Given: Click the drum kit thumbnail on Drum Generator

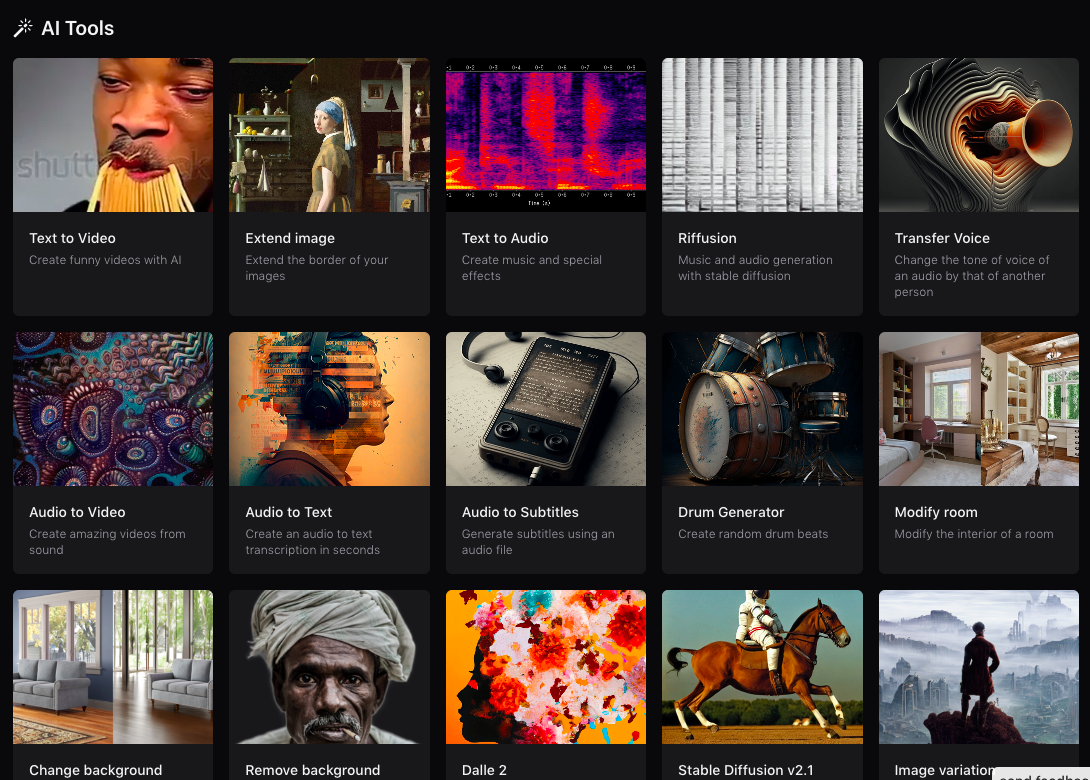Looking at the screenshot, I should click(762, 408).
